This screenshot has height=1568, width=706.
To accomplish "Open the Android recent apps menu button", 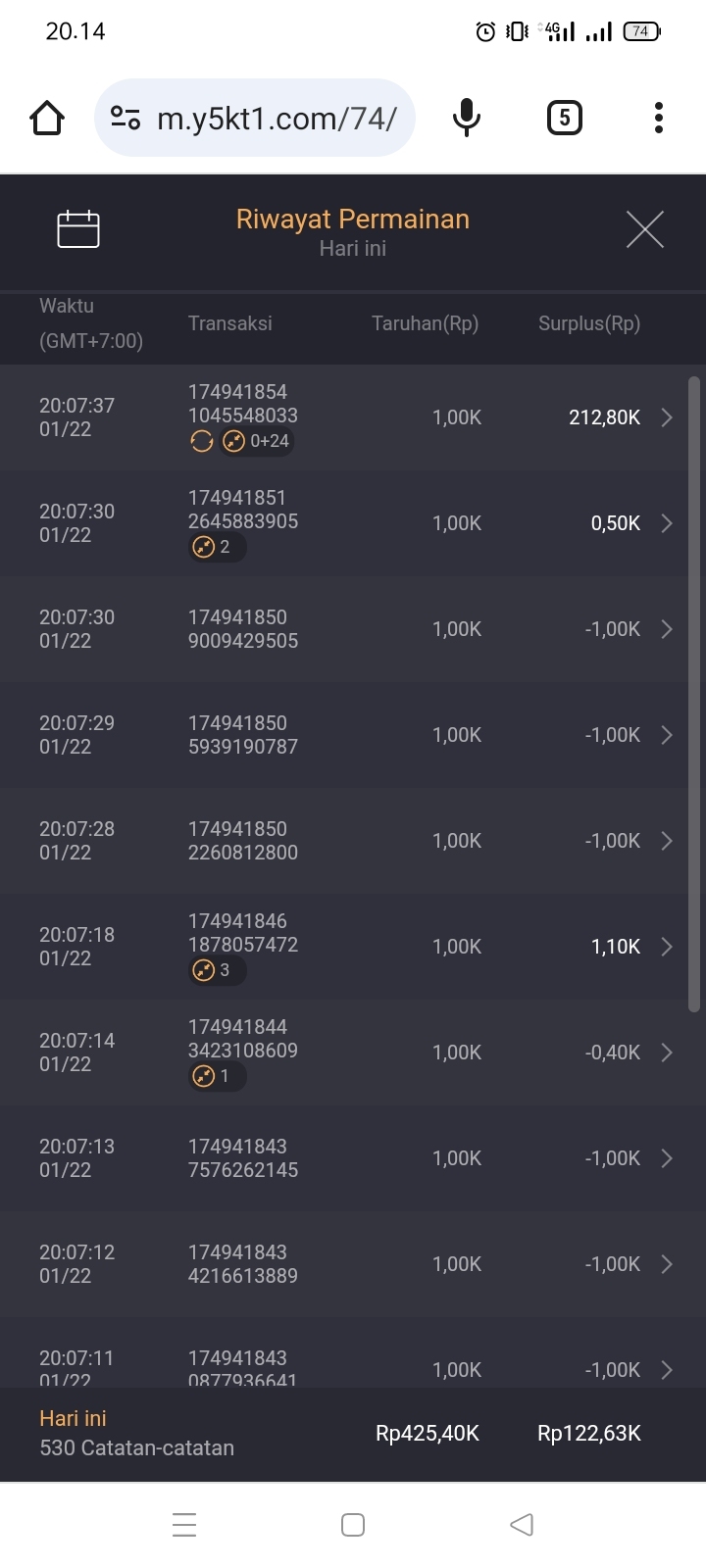I will pyautogui.click(x=184, y=1525).
